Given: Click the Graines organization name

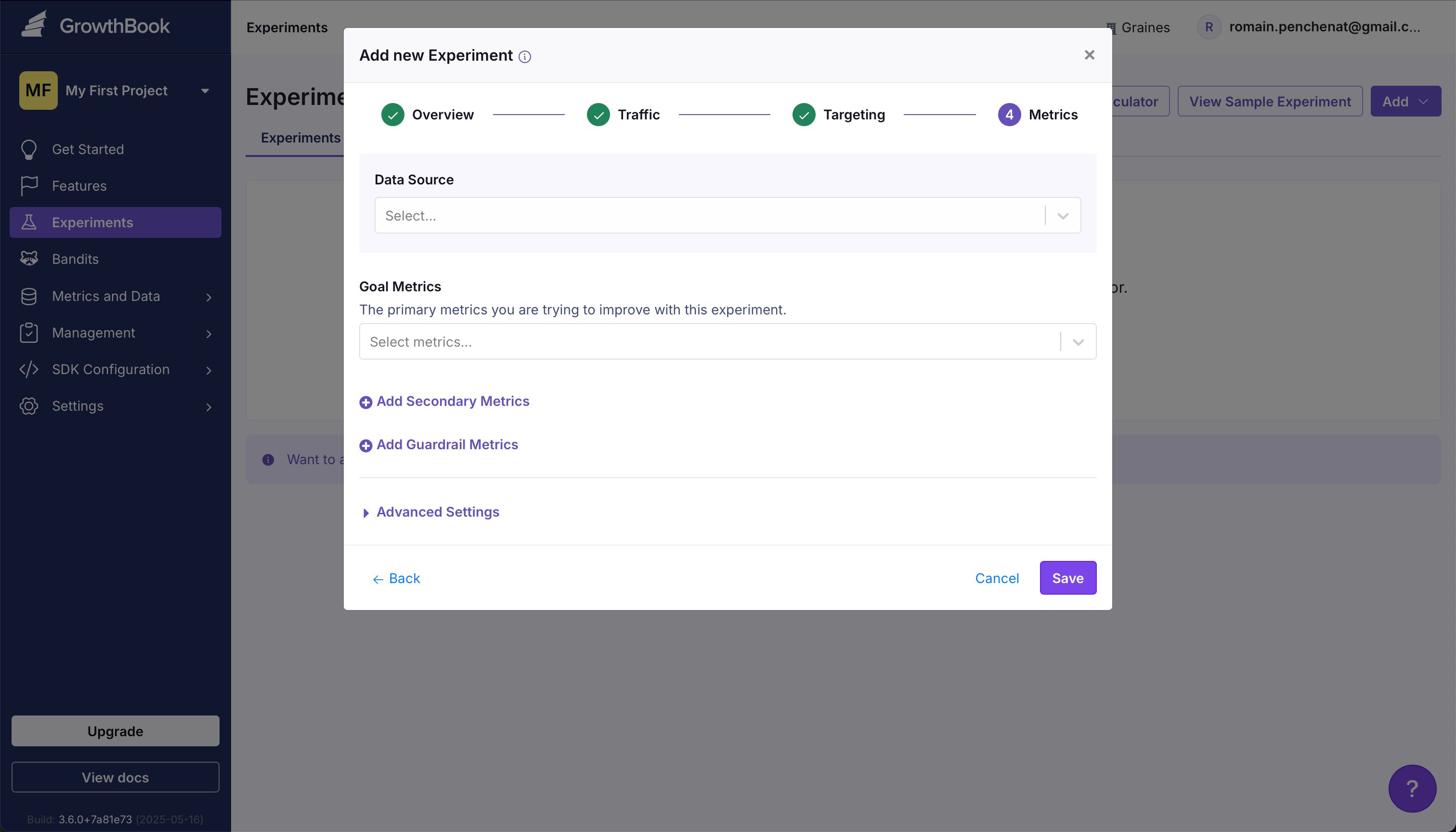Looking at the screenshot, I should point(1145,27).
